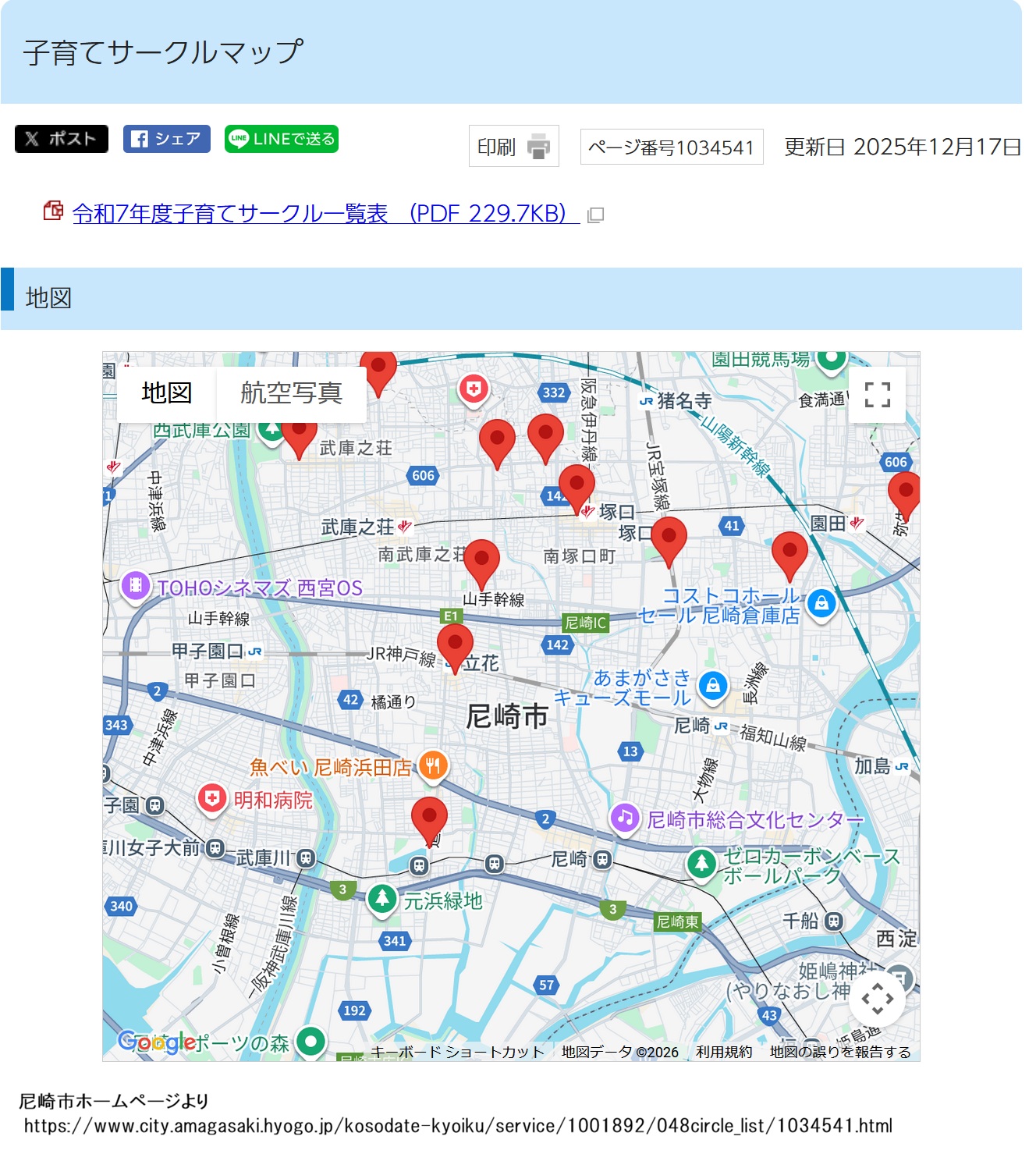Viewport: 1036px width, 1154px height.
Task: Click the TOHOシネマズ 西宮OS cinema icon
Action: point(136,585)
